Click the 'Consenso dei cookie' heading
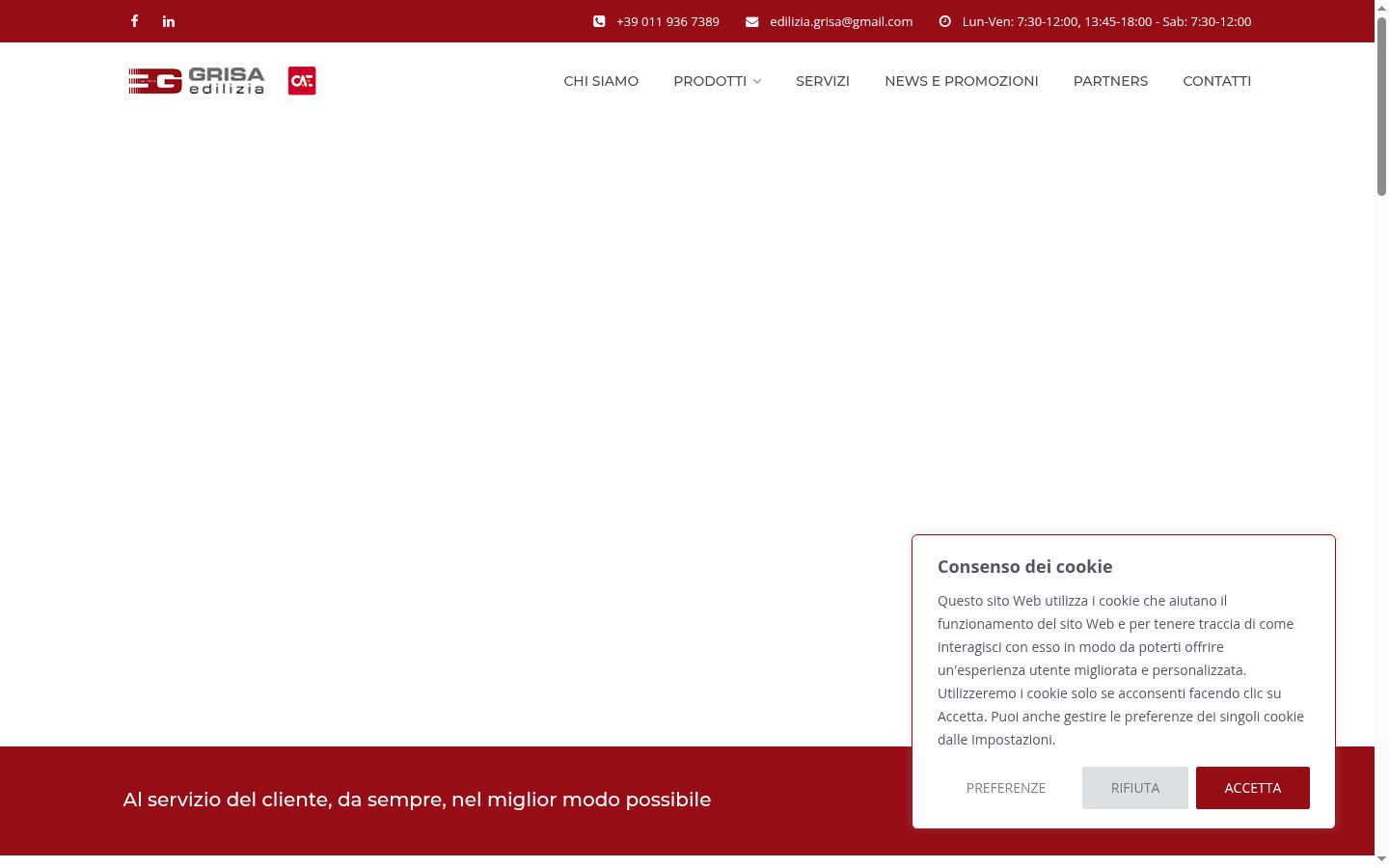 (x=1024, y=567)
